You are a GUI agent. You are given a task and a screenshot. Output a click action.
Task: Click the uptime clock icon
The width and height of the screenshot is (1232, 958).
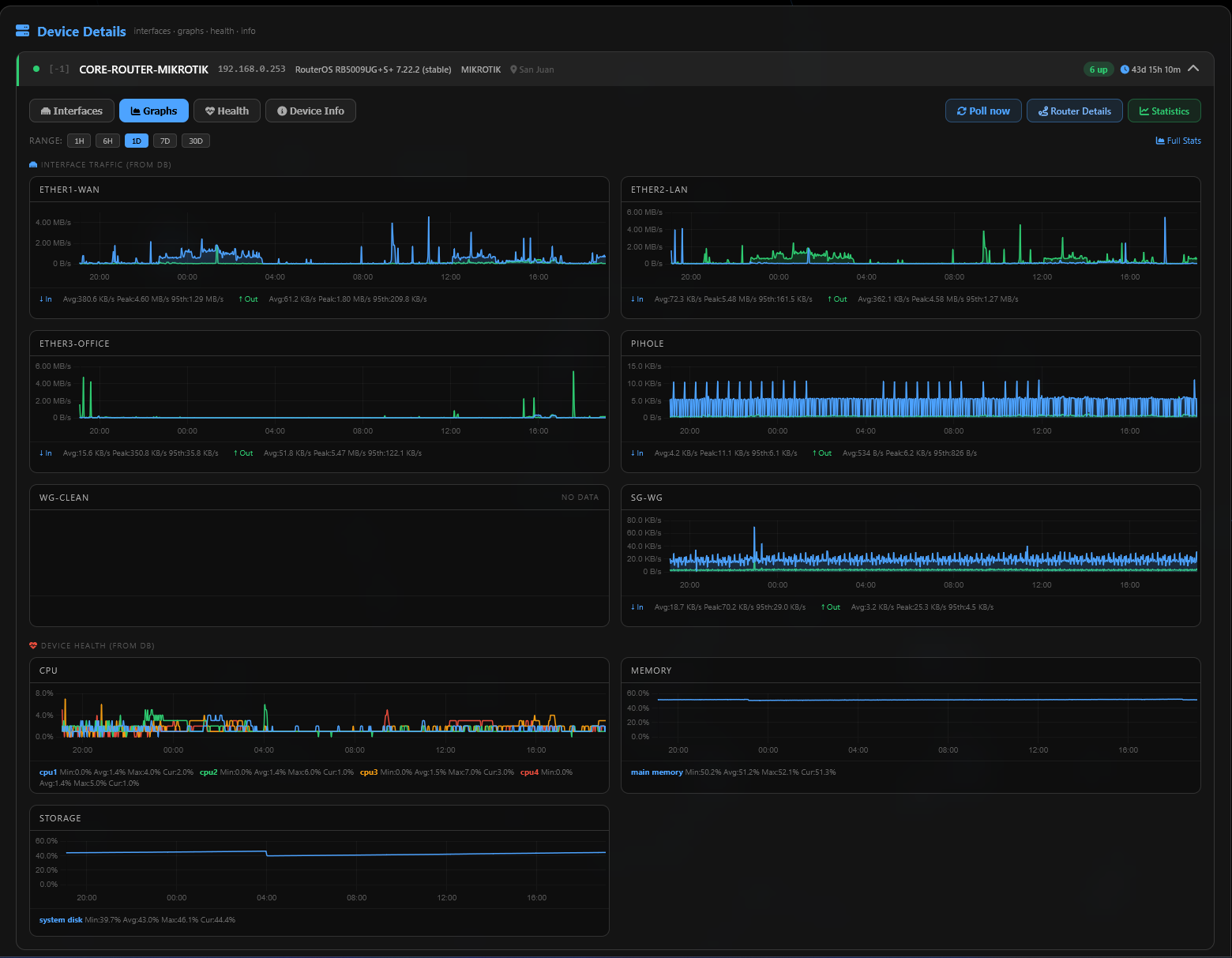pyautogui.click(x=1125, y=70)
